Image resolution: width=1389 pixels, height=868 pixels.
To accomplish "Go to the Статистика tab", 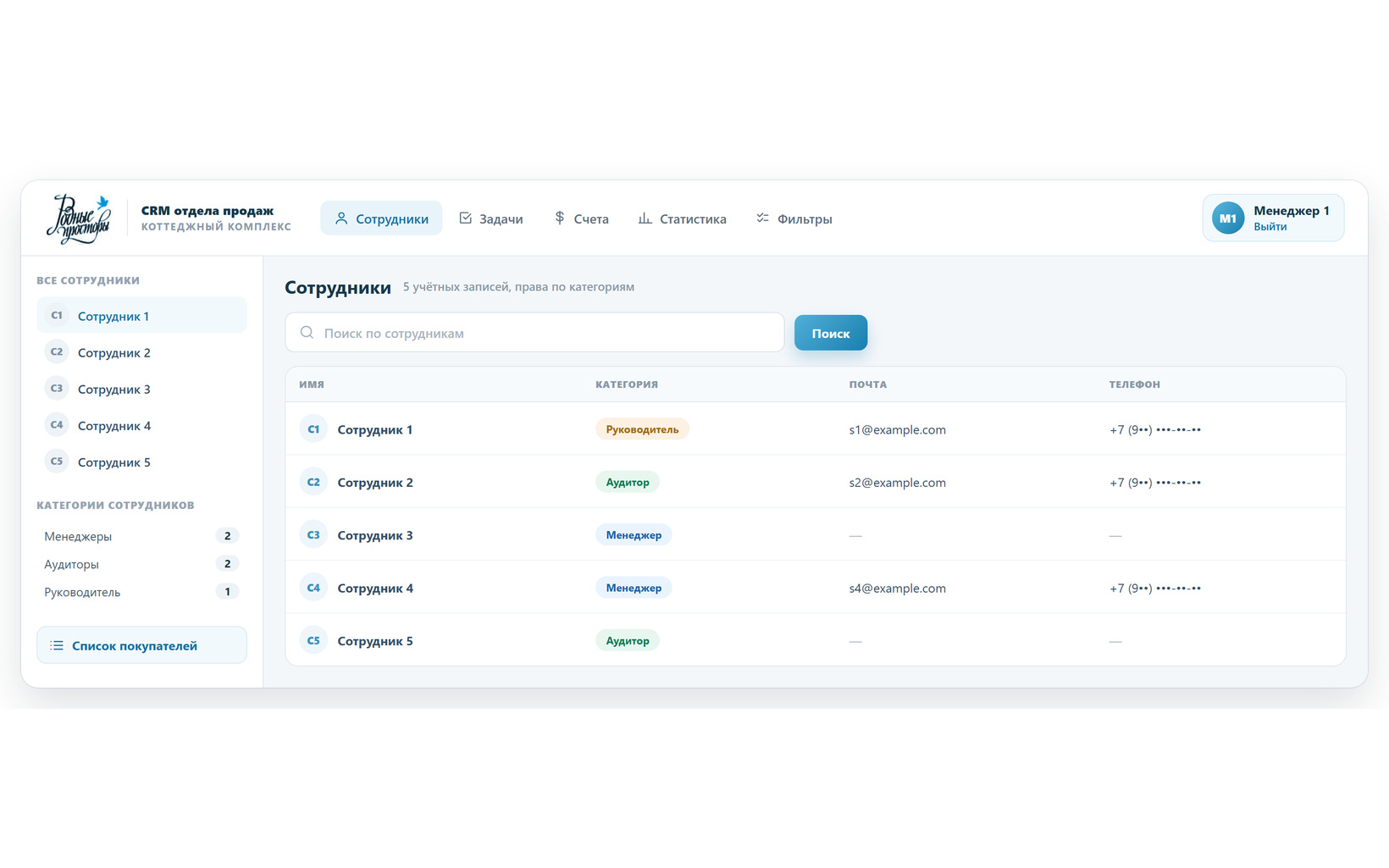I will (x=682, y=218).
